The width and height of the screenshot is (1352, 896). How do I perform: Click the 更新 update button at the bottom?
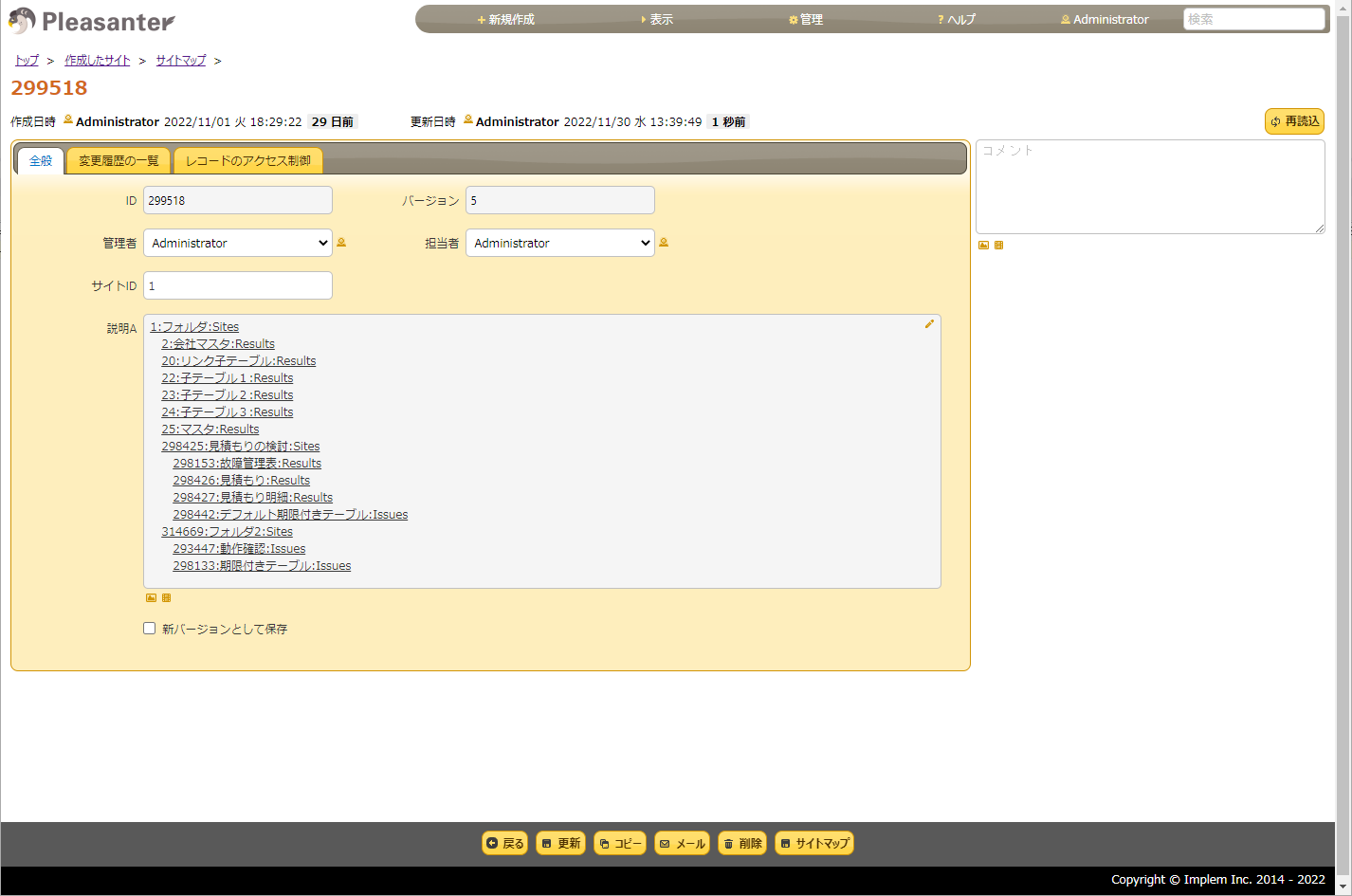click(x=560, y=843)
